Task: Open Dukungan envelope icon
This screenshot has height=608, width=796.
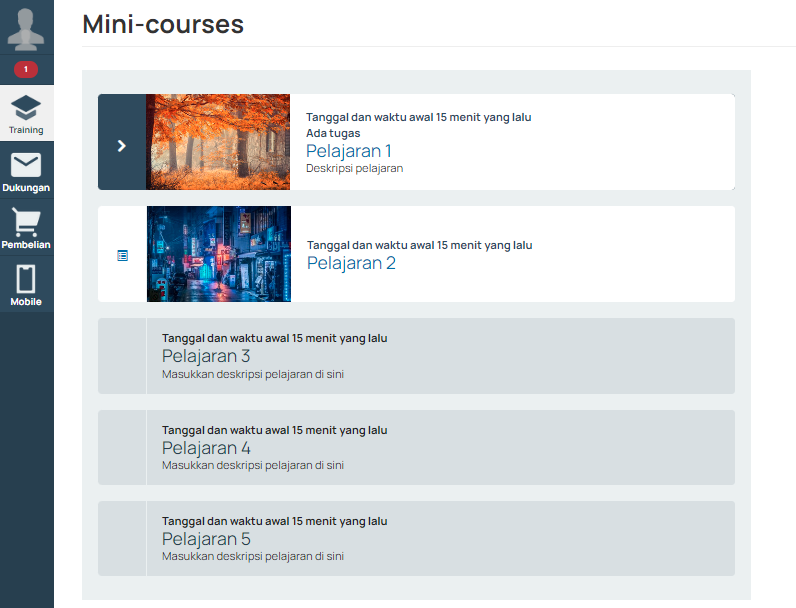Action: pos(26,165)
